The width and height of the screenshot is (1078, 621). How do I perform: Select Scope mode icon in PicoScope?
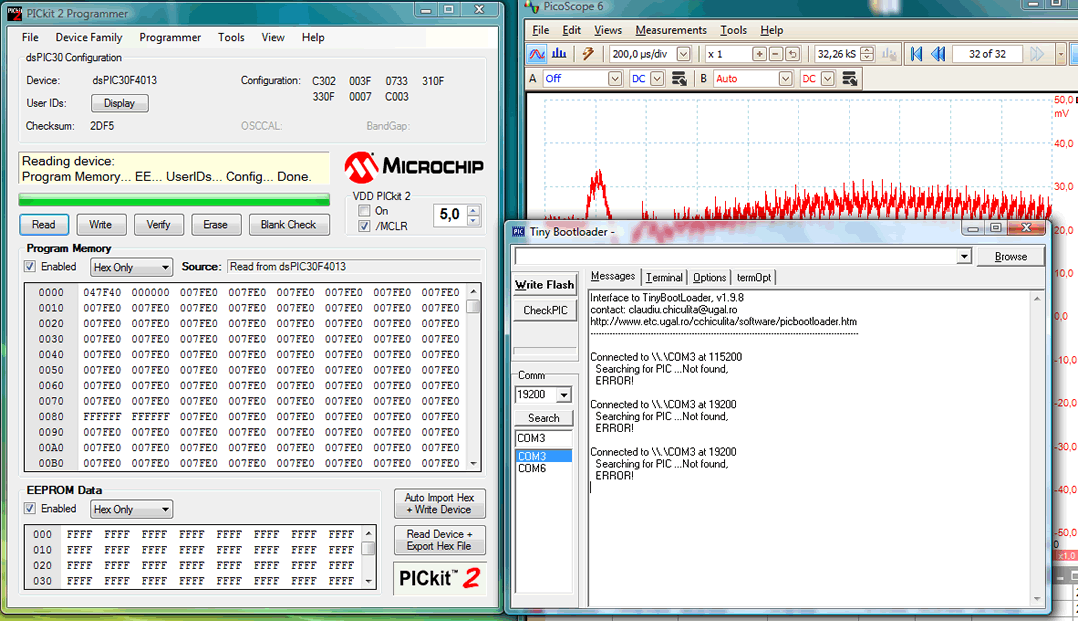point(537,54)
